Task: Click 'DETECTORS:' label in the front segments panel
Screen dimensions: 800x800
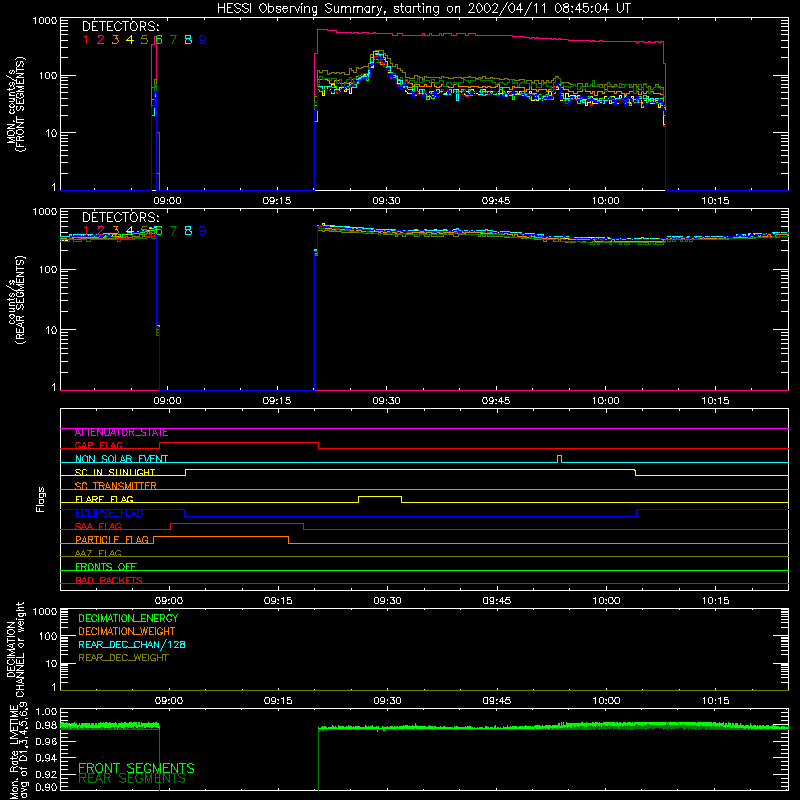Action: click(121, 27)
